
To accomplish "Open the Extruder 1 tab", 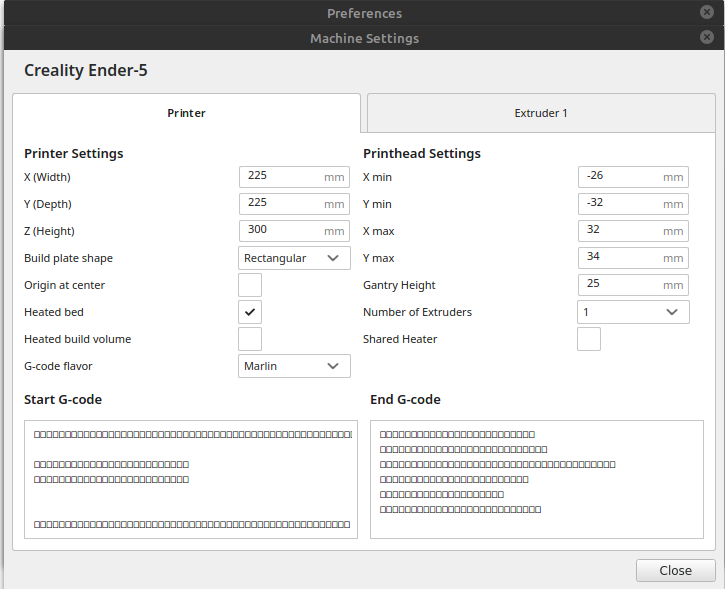I will (x=541, y=113).
